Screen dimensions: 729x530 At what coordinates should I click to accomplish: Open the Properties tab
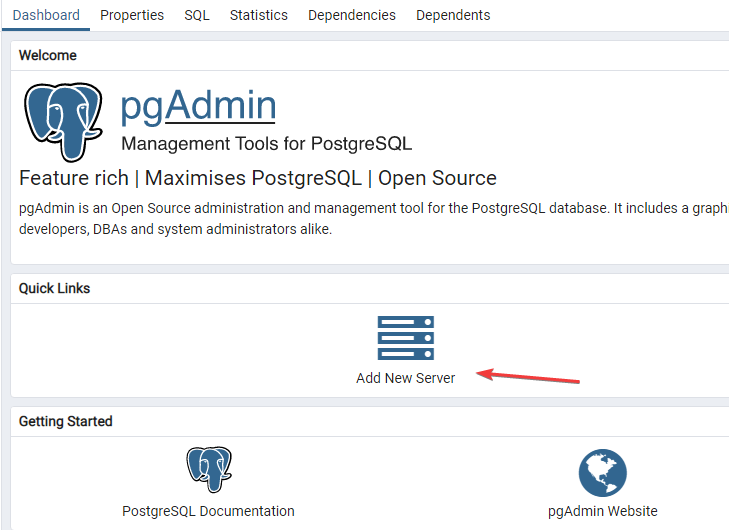pos(132,15)
